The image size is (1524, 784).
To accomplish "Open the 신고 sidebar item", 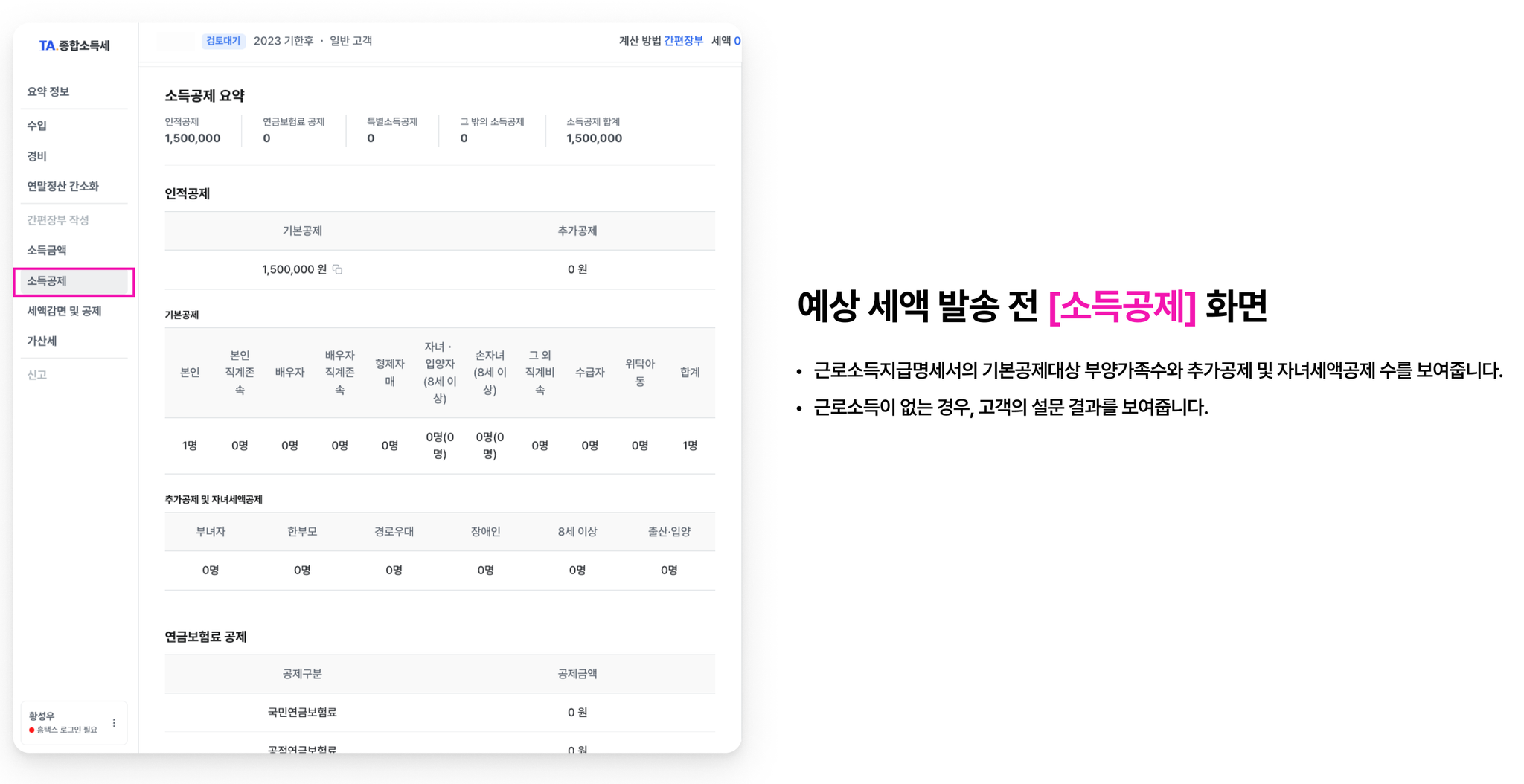I will [x=37, y=375].
